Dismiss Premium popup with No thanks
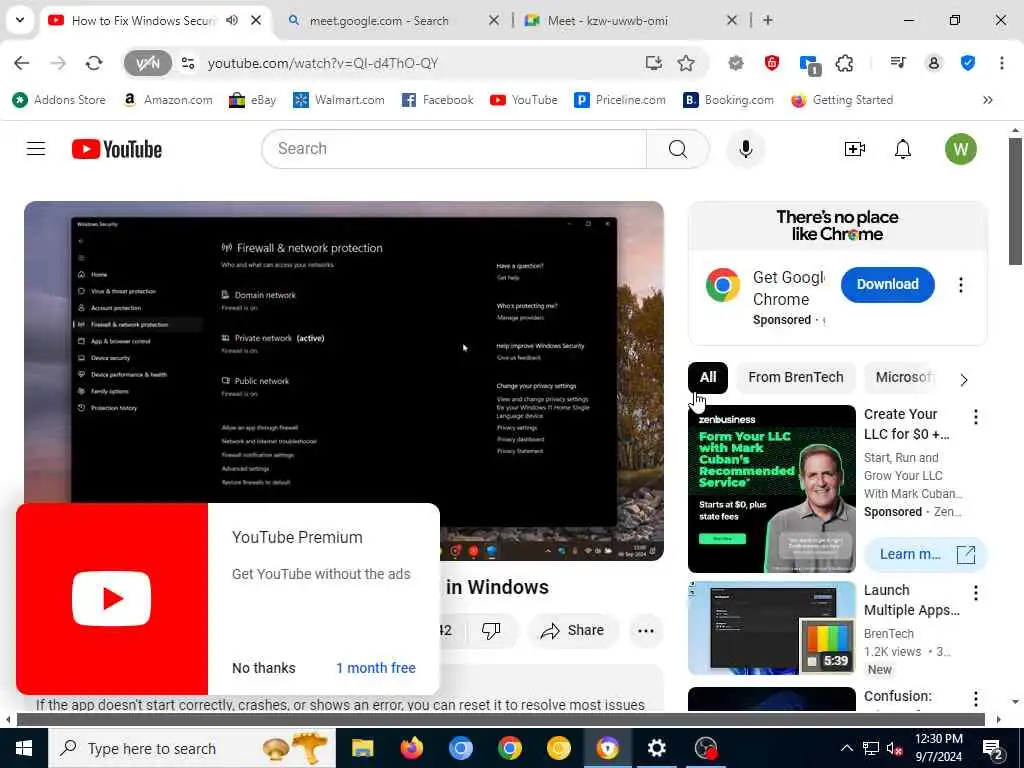Screen dimensions: 1024x768 pyautogui.click(x=264, y=667)
